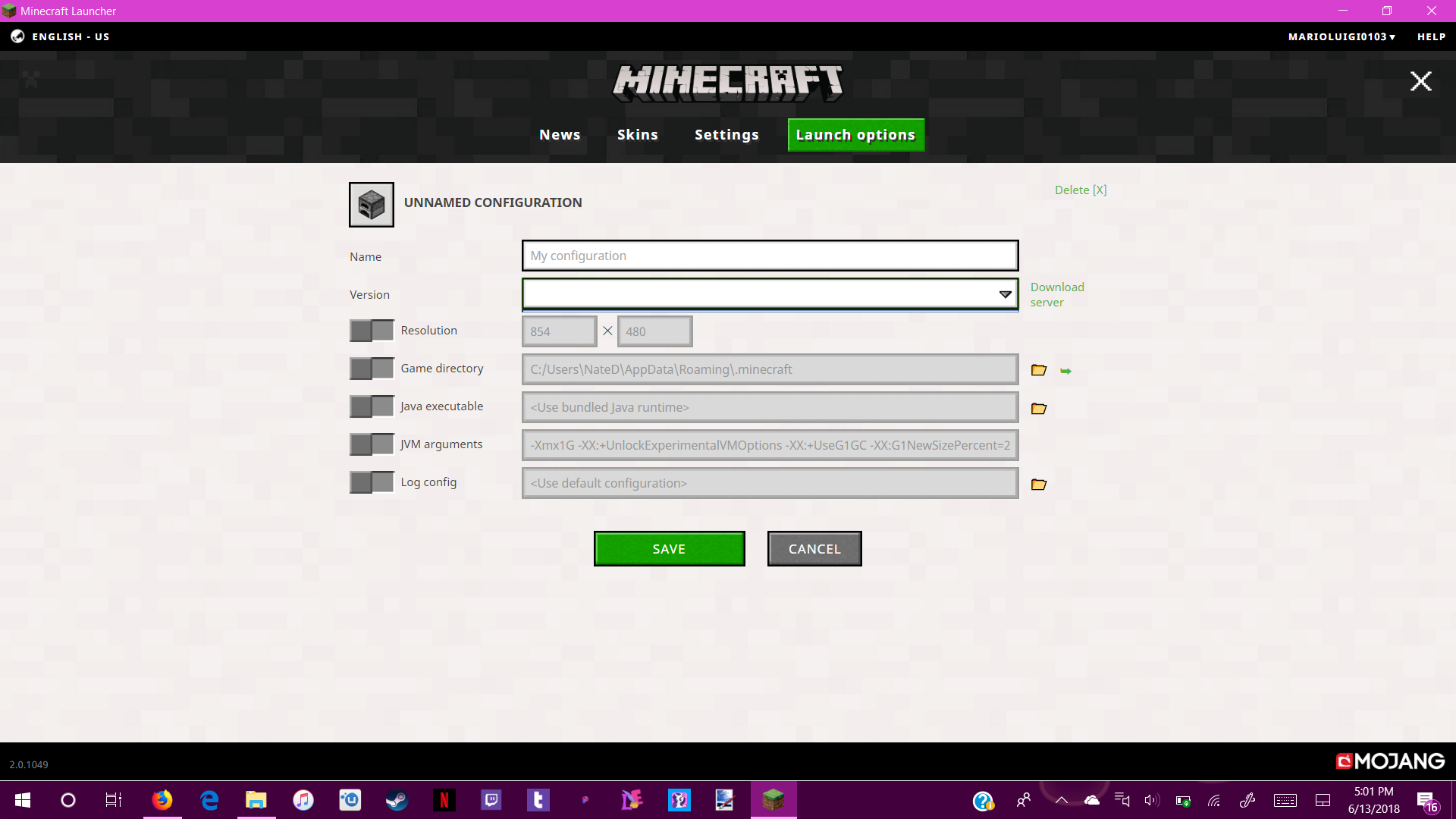This screenshot has width=1456, height=819.
Task: Close launch options with the large X
Action: tap(1420, 81)
